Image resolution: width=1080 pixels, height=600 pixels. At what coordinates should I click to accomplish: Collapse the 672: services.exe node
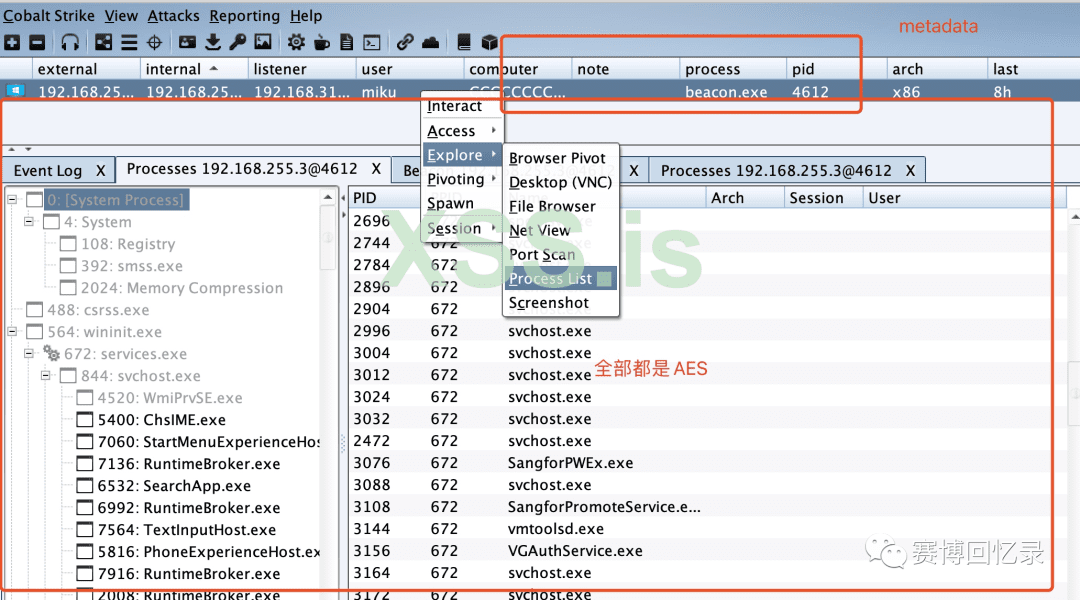point(29,353)
